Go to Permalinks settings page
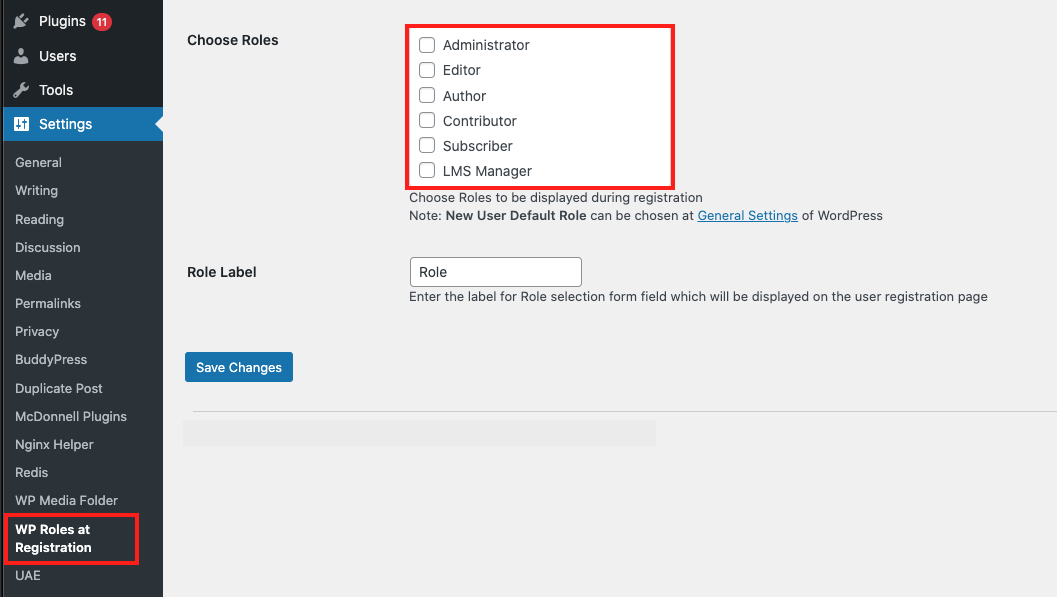Image resolution: width=1057 pixels, height=597 pixels. [48, 303]
